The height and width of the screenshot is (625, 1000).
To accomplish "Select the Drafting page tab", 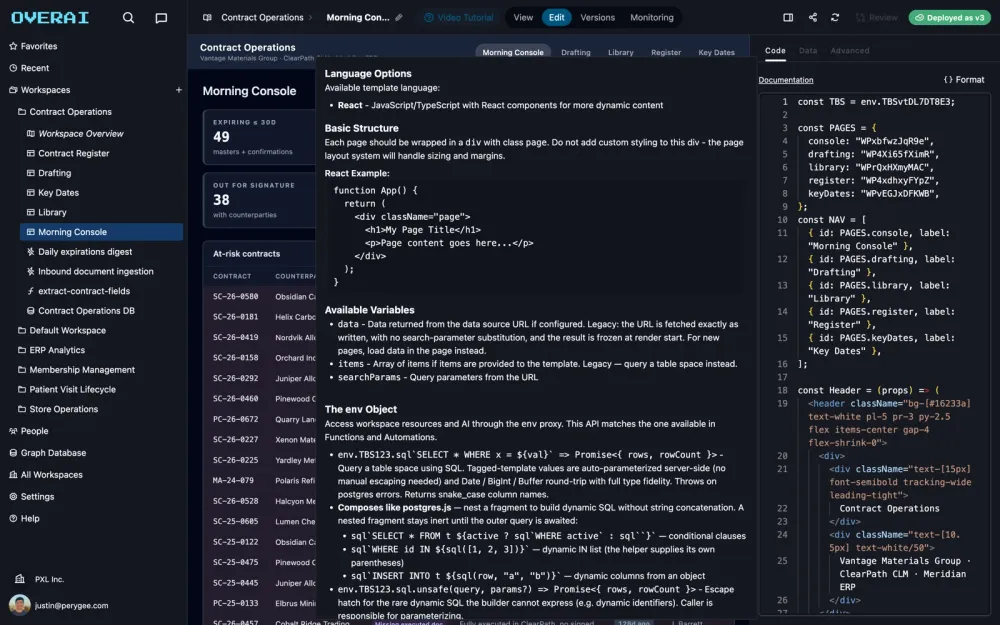I will [575, 52].
